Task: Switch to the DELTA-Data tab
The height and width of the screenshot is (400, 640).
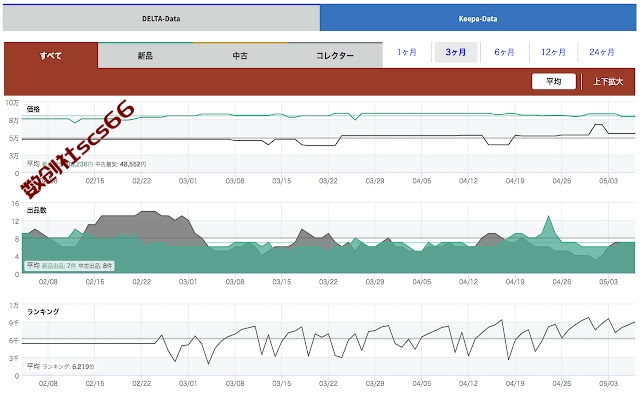Action: [161, 18]
